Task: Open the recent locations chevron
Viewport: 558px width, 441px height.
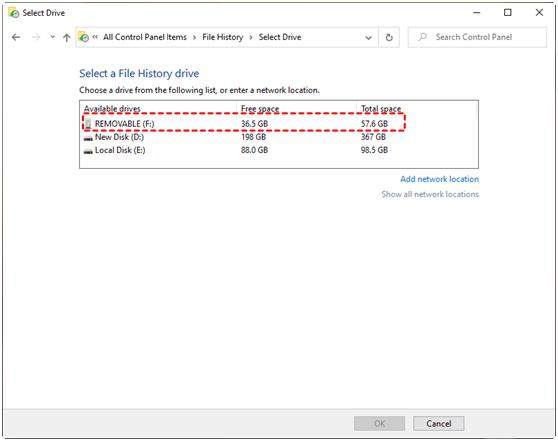Action: [x=53, y=37]
